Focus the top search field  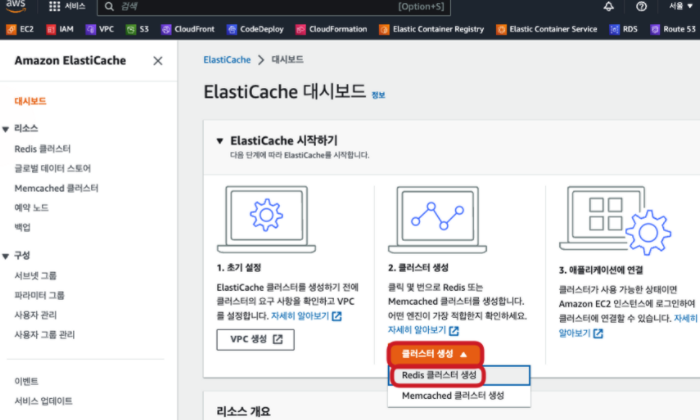click(274, 7)
